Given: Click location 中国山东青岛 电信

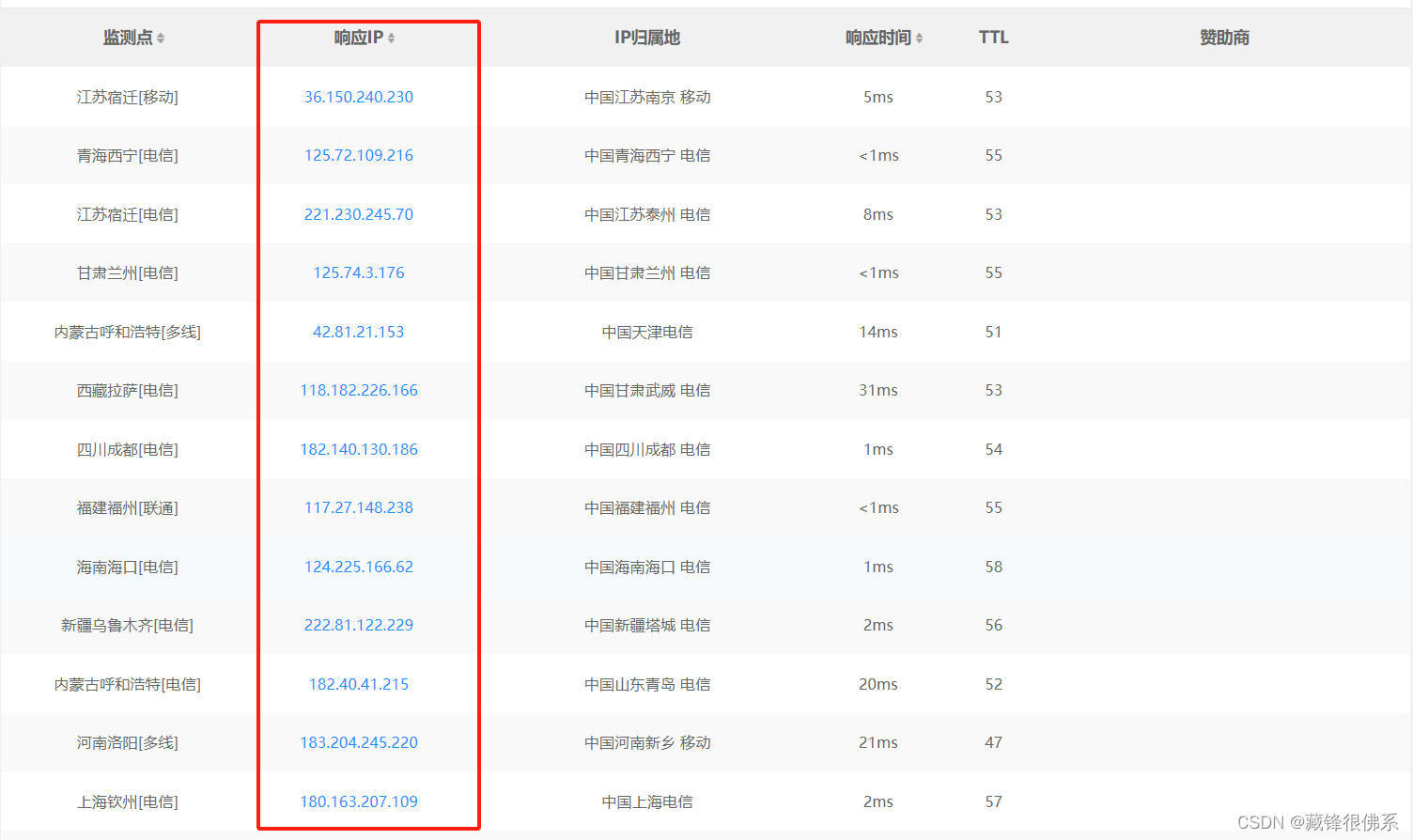Looking at the screenshot, I should [x=647, y=684].
